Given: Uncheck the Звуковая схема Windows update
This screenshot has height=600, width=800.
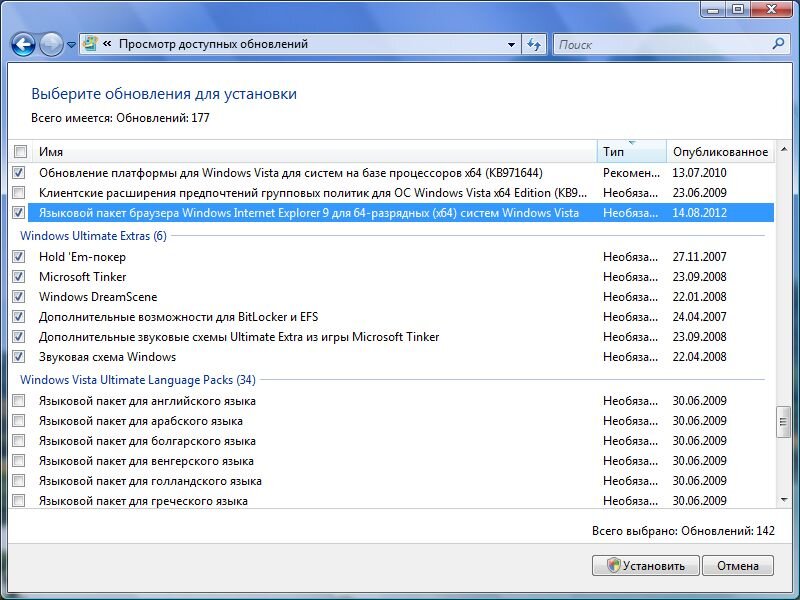Looking at the screenshot, I should click(20, 356).
